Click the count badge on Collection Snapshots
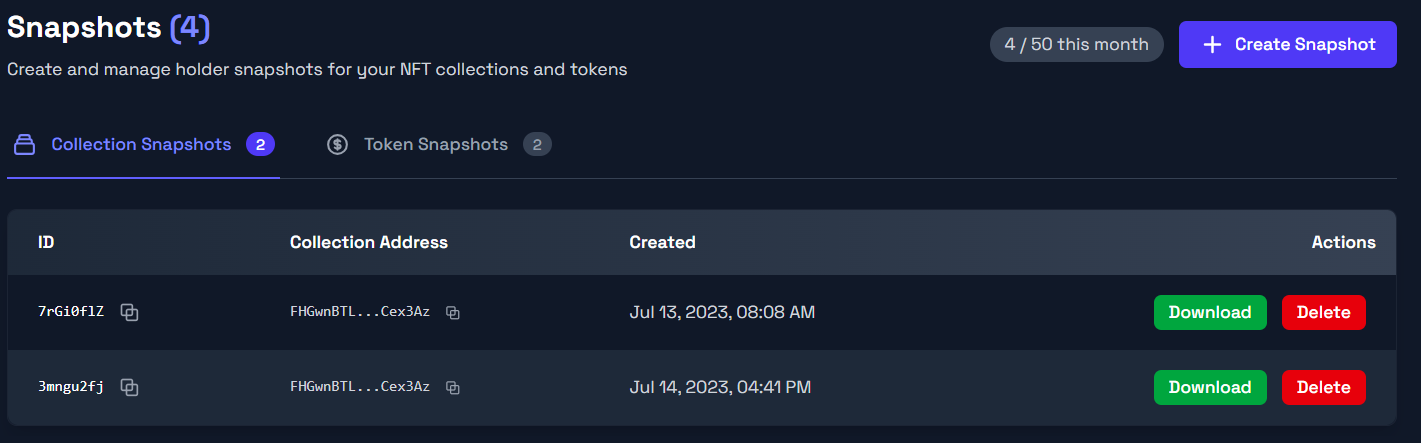 point(260,145)
